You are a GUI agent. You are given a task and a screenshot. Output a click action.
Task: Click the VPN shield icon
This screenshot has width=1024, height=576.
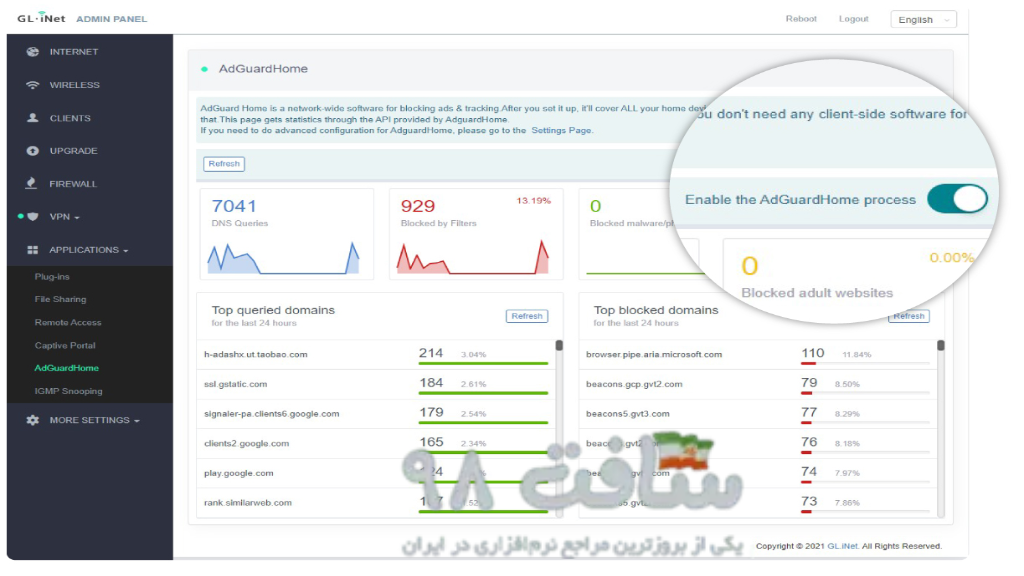33,217
